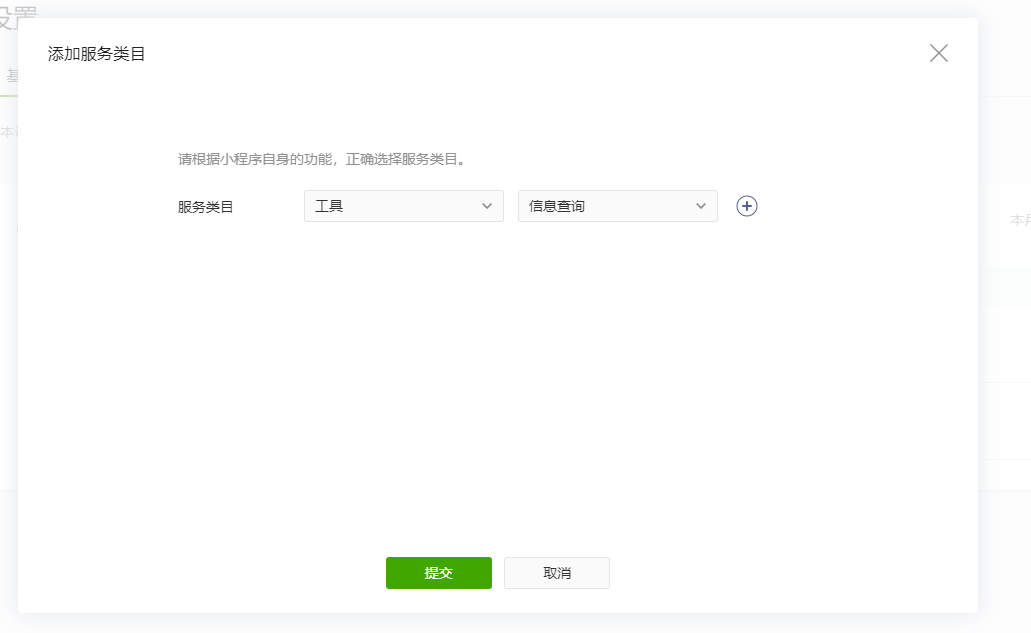Submit with the green 提交 button

[439, 573]
